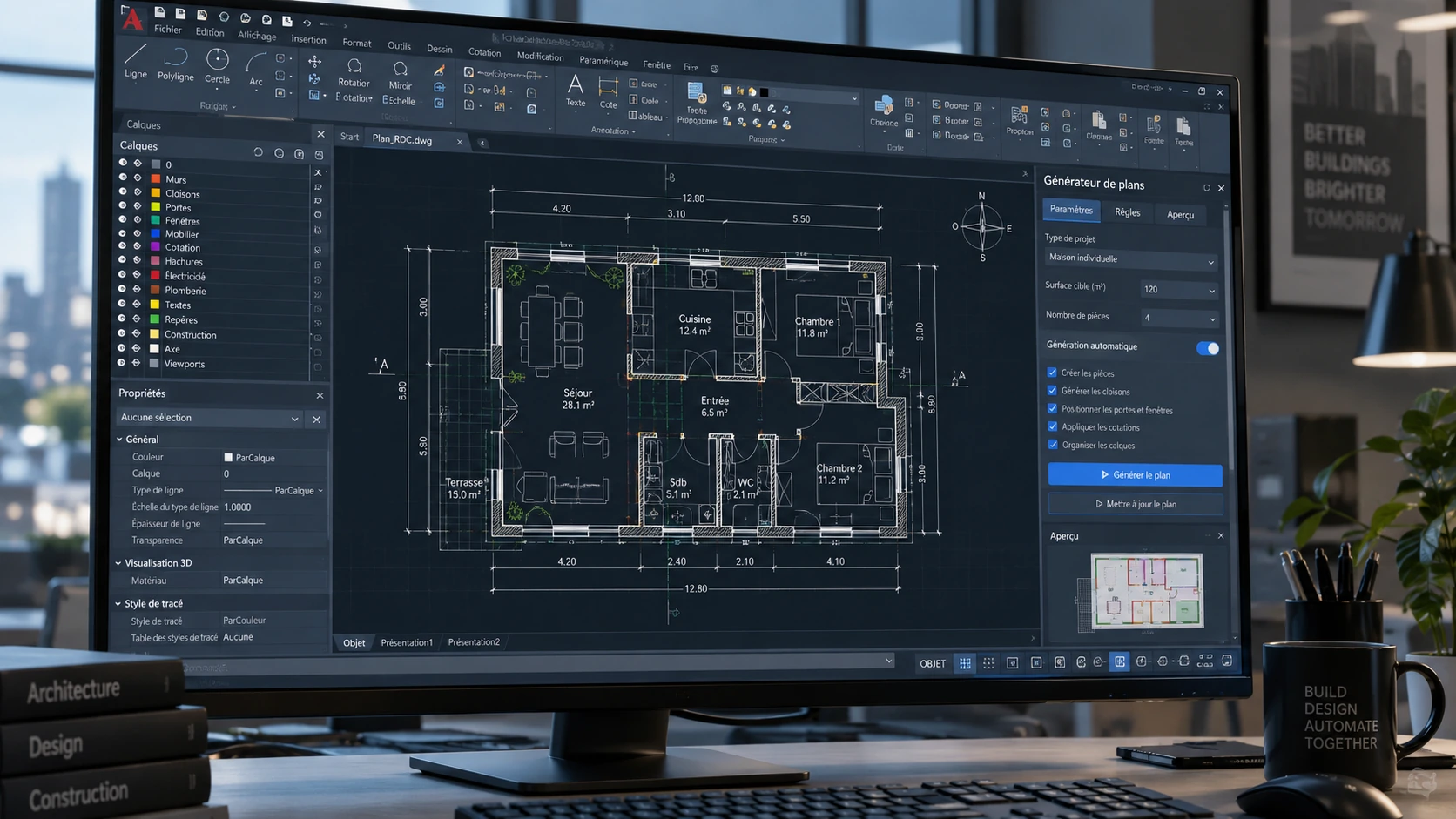
Task: Close the Propriétés panel
Action: tap(320, 395)
